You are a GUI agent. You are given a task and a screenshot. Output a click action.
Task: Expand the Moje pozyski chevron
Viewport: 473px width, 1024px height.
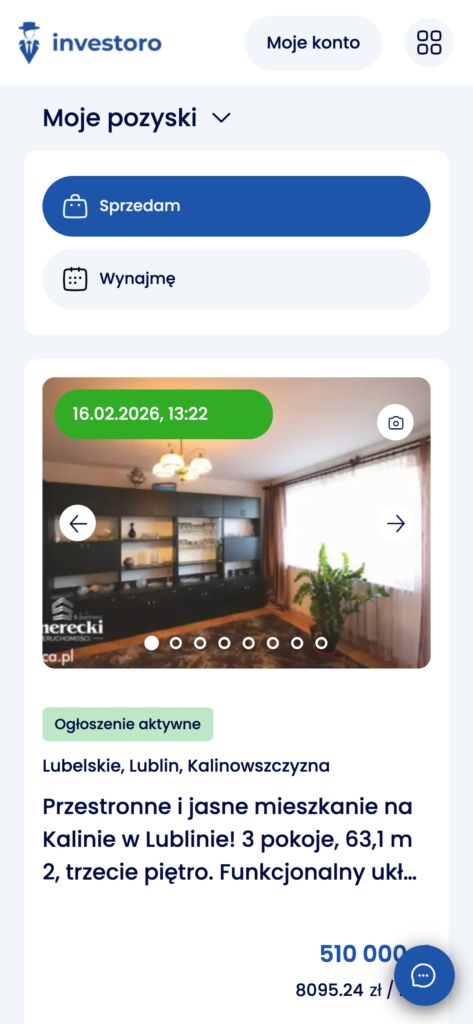[x=221, y=118]
